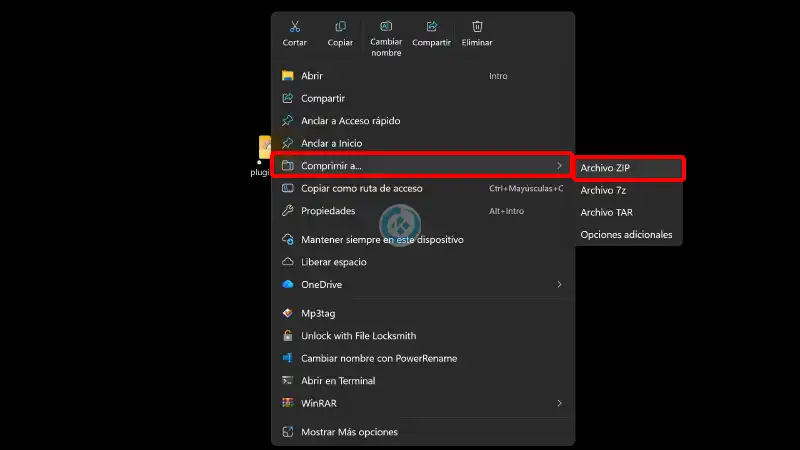Click the Cortar scissors icon
The width and height of the screenshot is (800, 450).
tap(294, 27)
